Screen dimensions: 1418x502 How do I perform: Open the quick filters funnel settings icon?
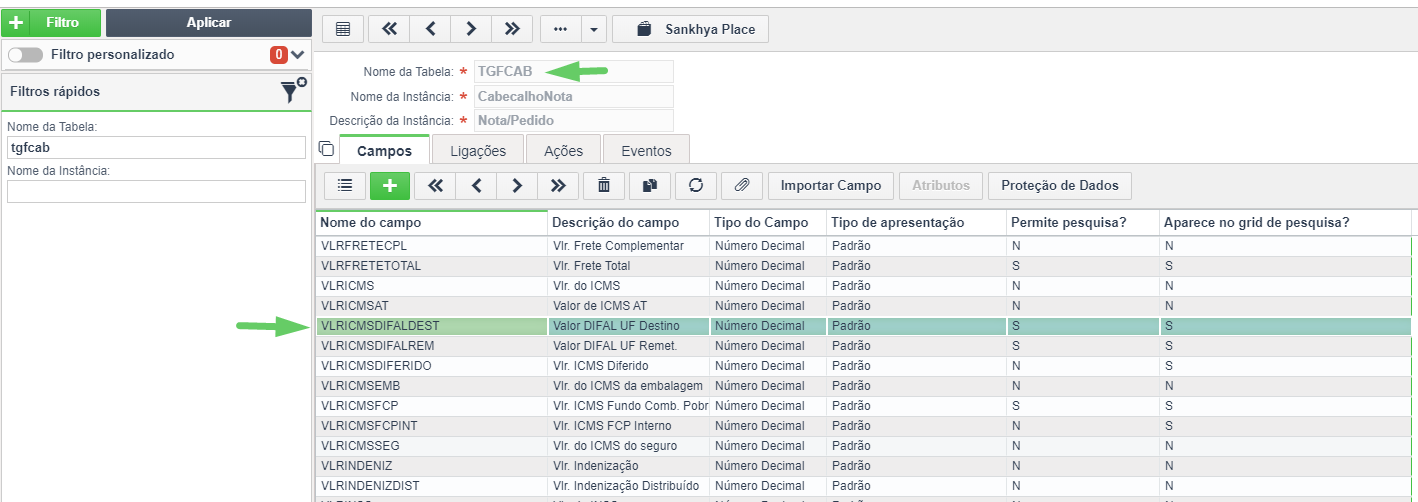tap(292, 90)
